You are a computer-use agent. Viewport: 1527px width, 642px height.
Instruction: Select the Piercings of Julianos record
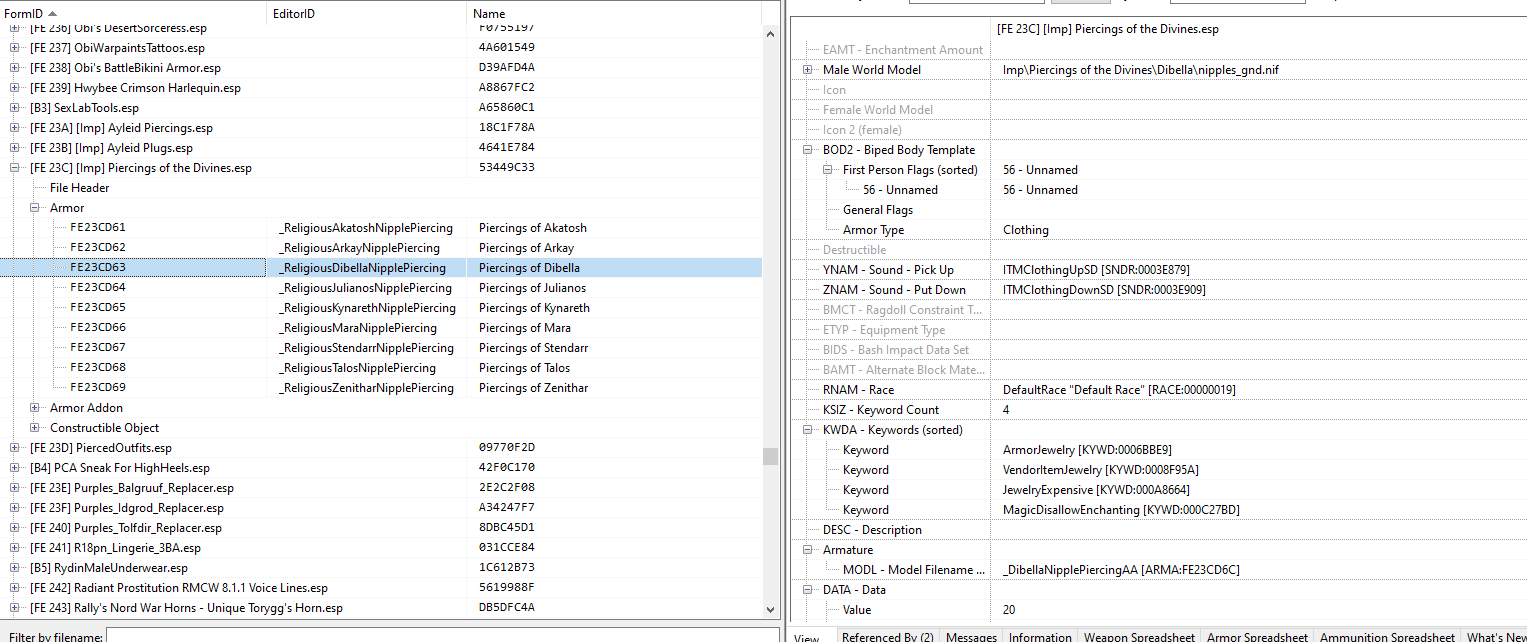click(x=381, y=288)
